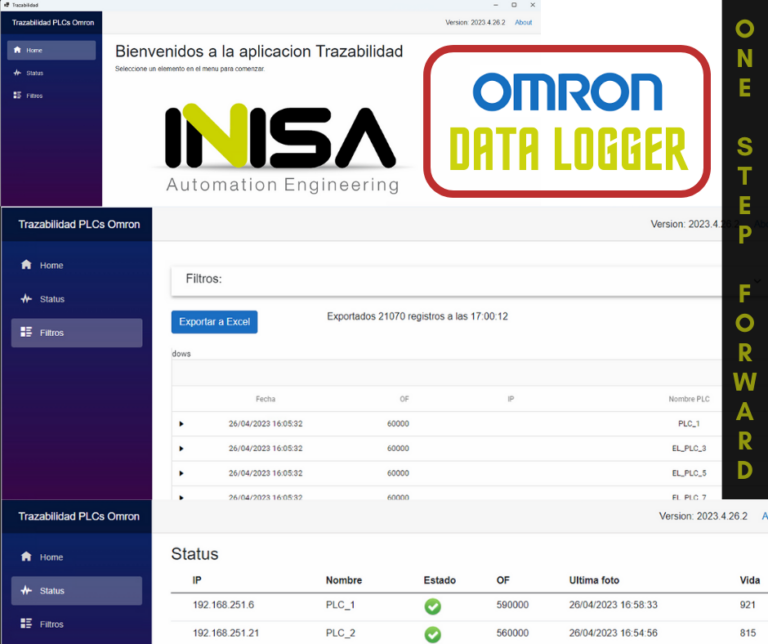Click the IP column header in the export table
The width and height of the screenshot is (768, 644).
(511, 399)
